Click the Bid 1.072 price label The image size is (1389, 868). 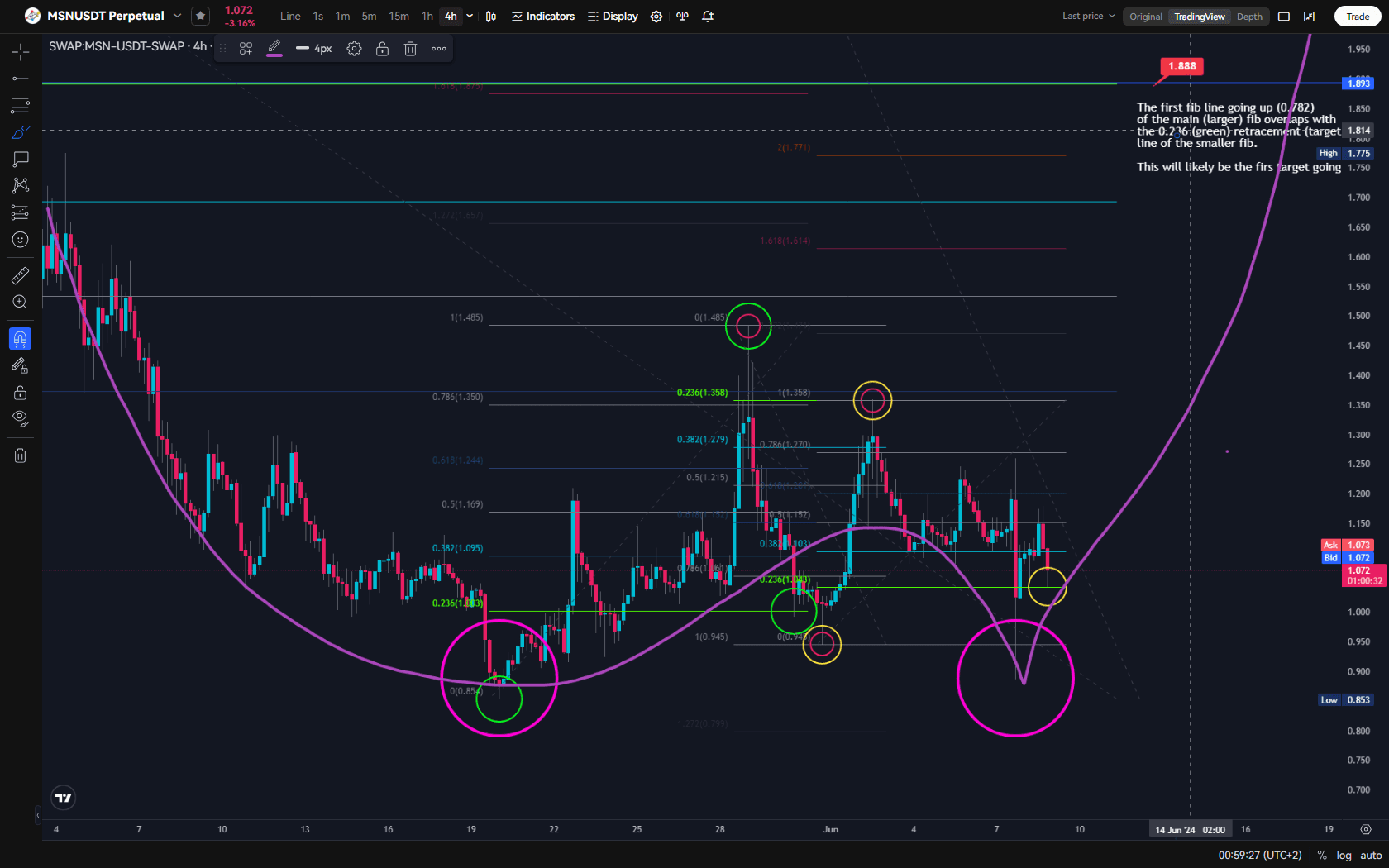[x=1348, y=558]
